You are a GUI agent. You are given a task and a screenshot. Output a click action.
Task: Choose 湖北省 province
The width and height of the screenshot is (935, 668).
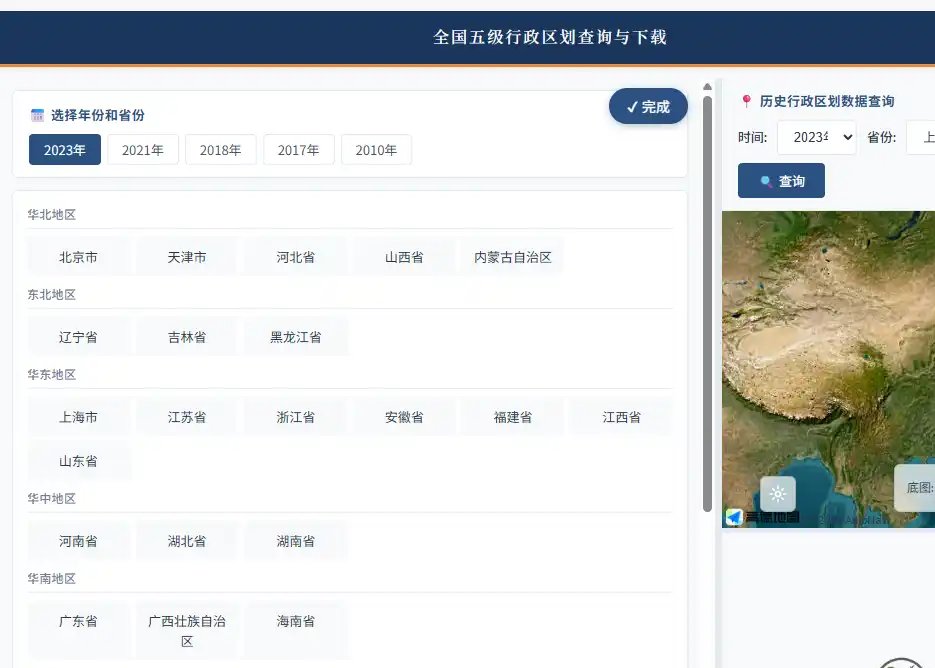[187, 541]
